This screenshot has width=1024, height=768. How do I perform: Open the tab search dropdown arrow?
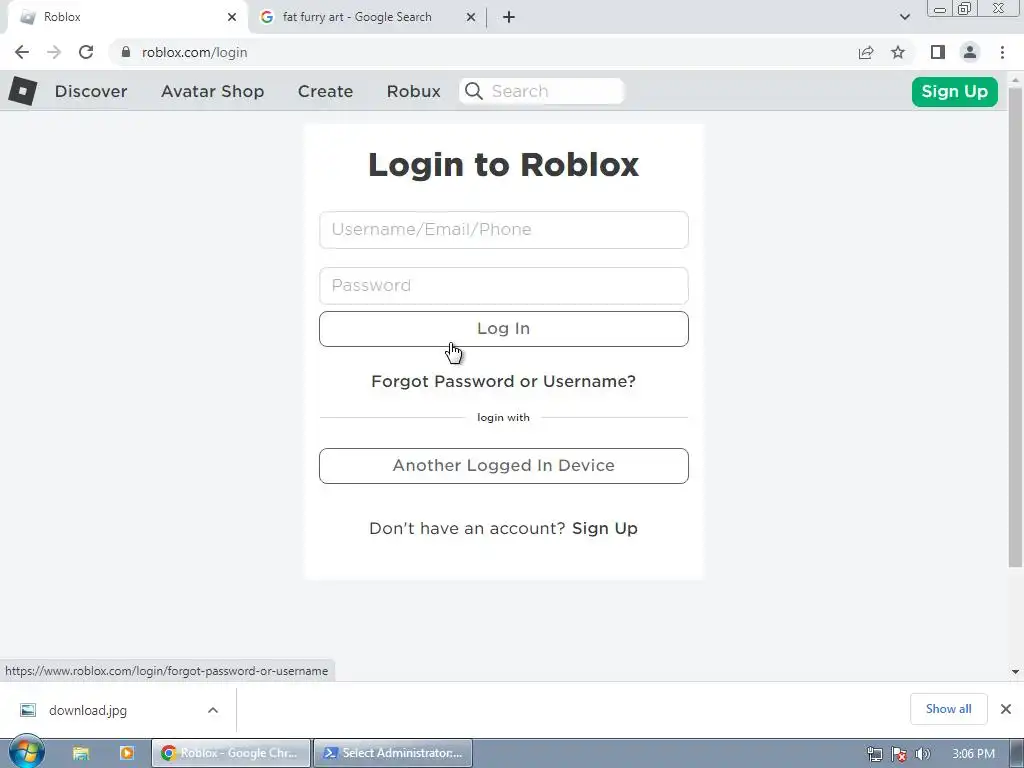[904, 17]
